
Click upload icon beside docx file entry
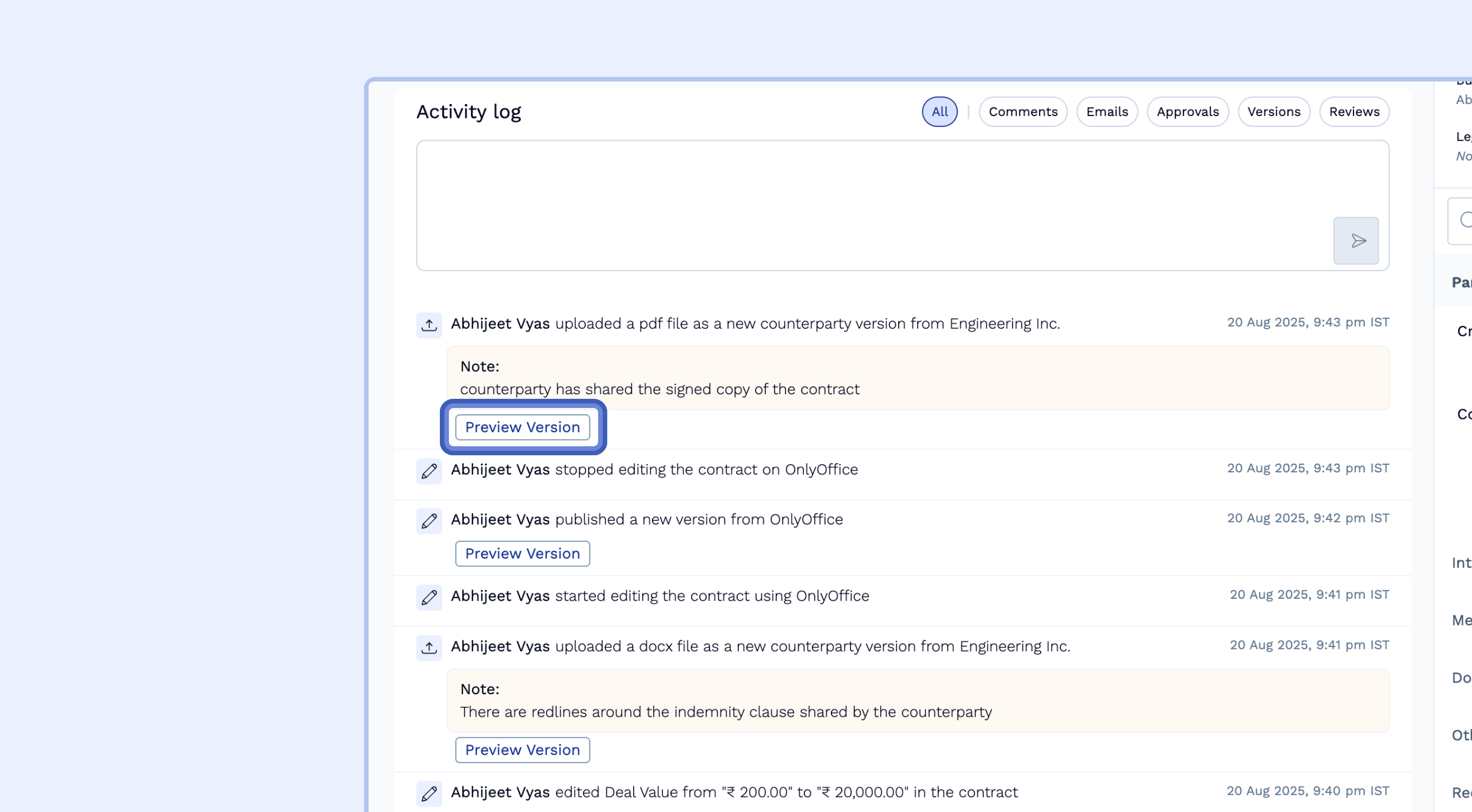(429, 648)
